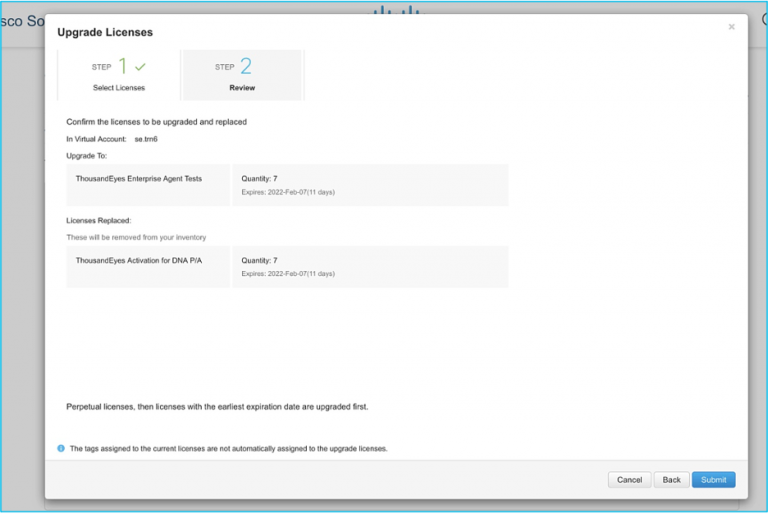
Task: Click Quantity: 7 in the Licenses Replaced row
Action: pyautogui.click(x=259, y=260)
